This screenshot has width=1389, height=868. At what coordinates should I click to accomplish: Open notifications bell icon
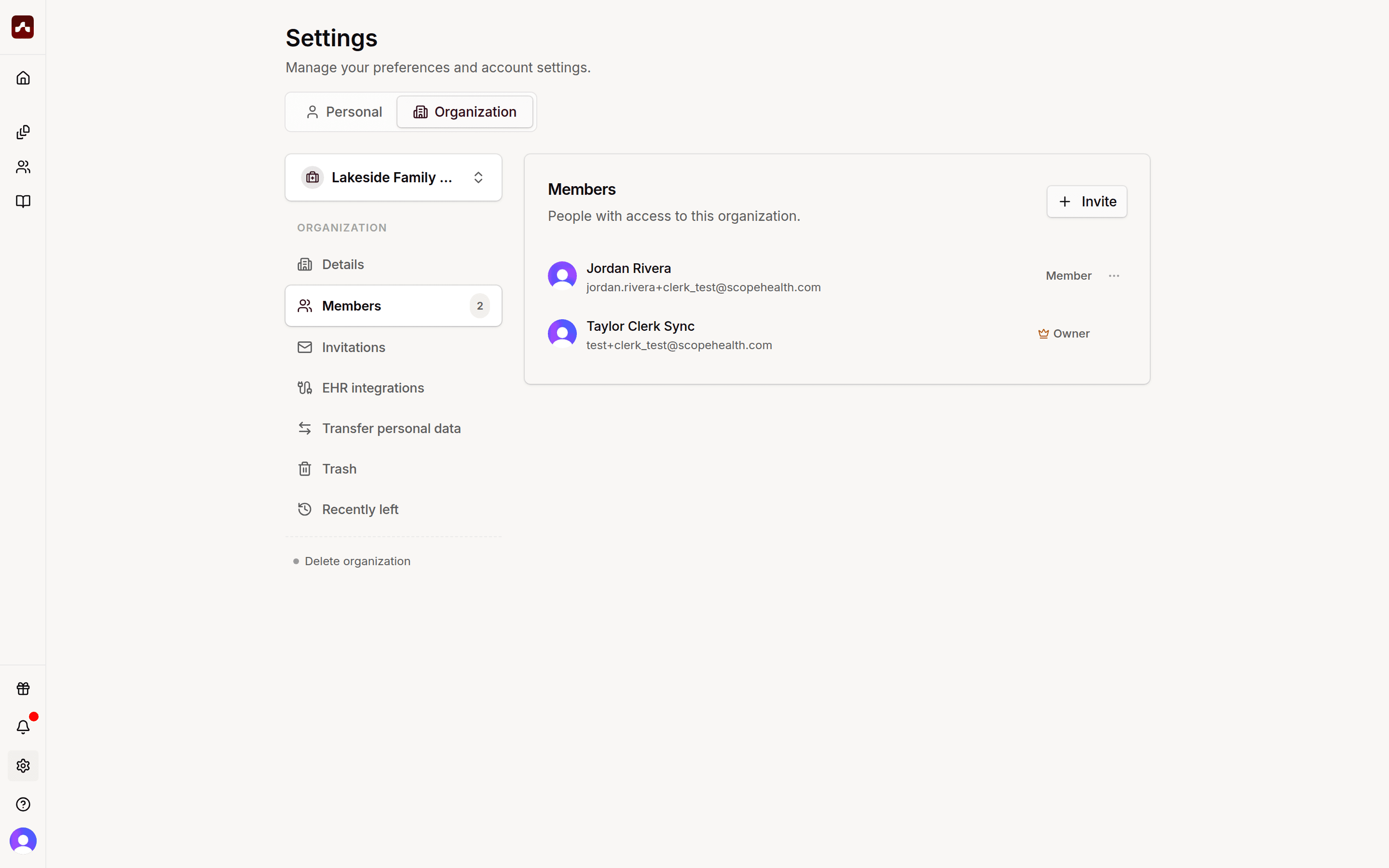pyautogui.click(x=23, y=727)
